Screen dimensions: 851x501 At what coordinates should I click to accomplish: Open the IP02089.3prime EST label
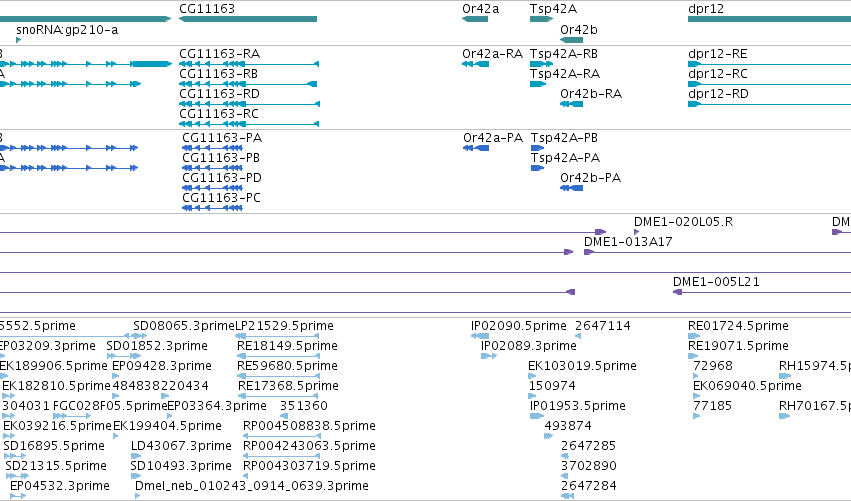[x=529, y=346]
